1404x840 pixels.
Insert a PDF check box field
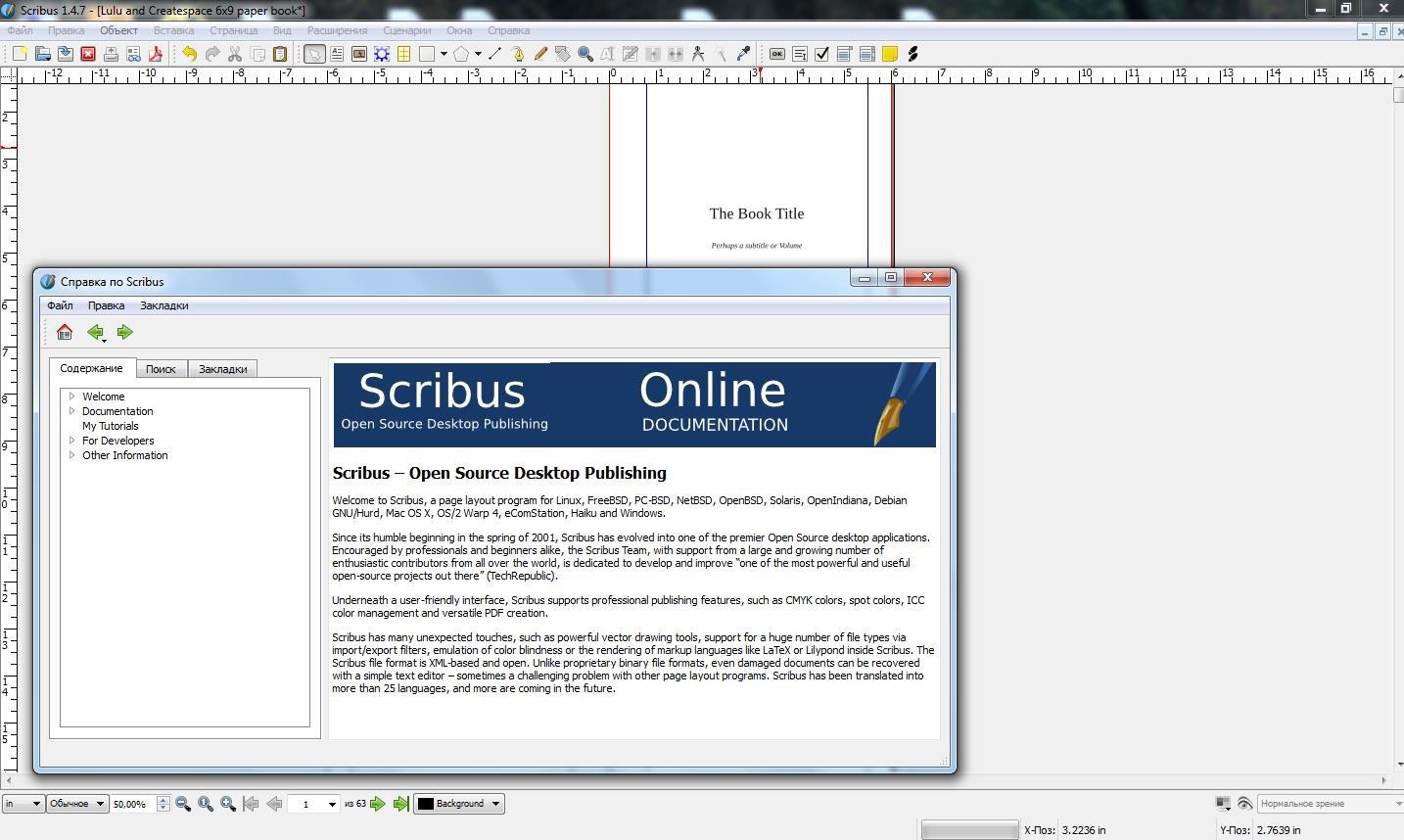tap(822, 54)
